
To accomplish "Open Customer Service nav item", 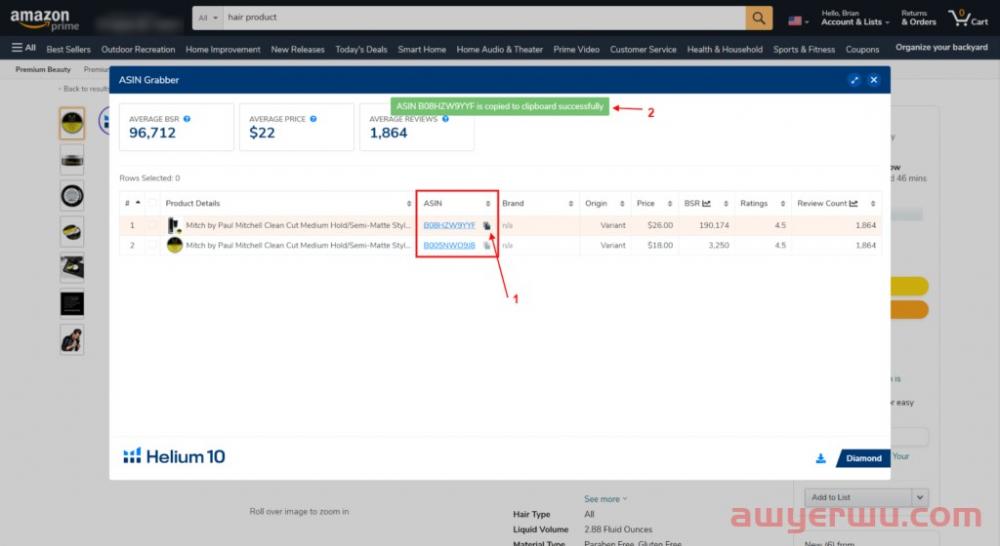I will tap(643, 49).
